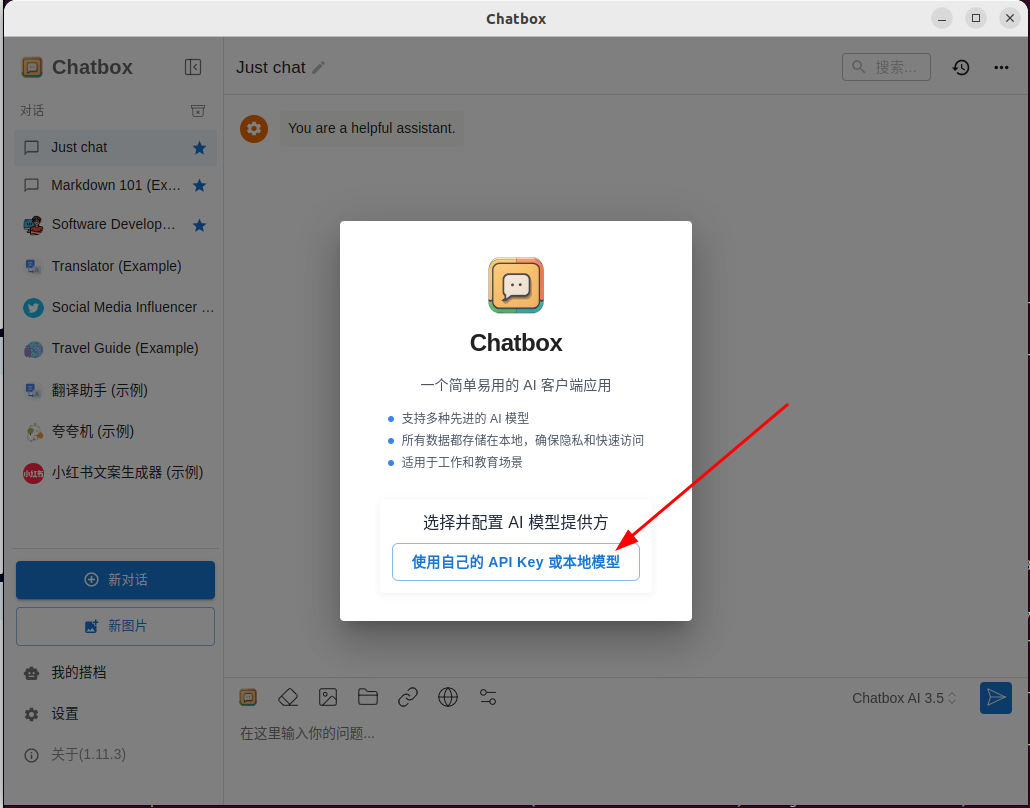Screen dimensions: 1030x808
Task: Open 我的搭档 copilots page
Action: click(116, 673)
